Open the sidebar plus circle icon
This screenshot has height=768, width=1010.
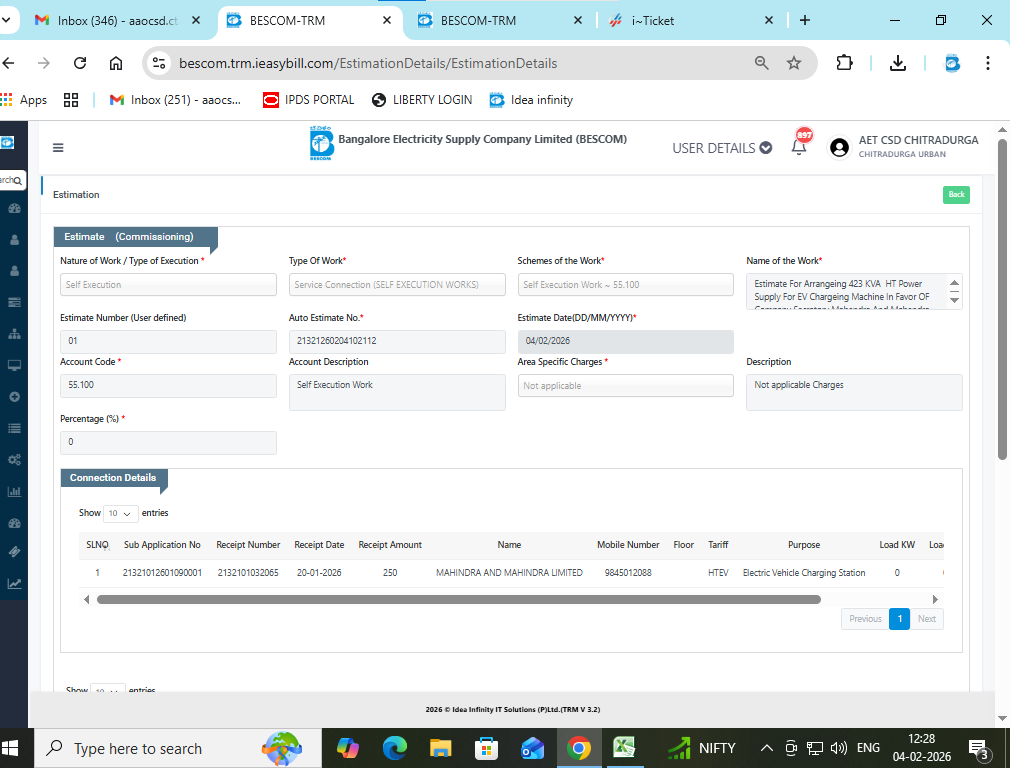(x=14, y=397)
